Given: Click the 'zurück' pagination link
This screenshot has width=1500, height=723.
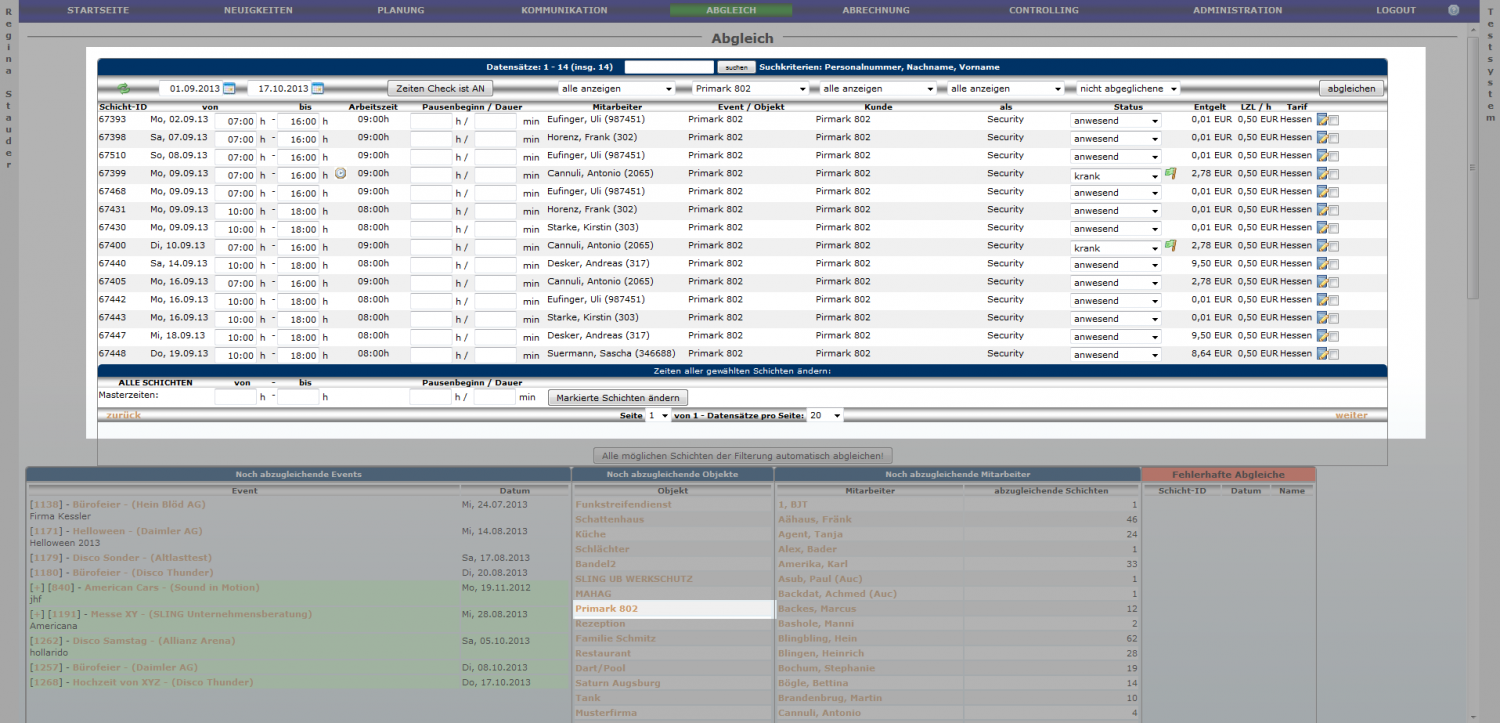Looking at the screenshot, I should pos(123,415).
